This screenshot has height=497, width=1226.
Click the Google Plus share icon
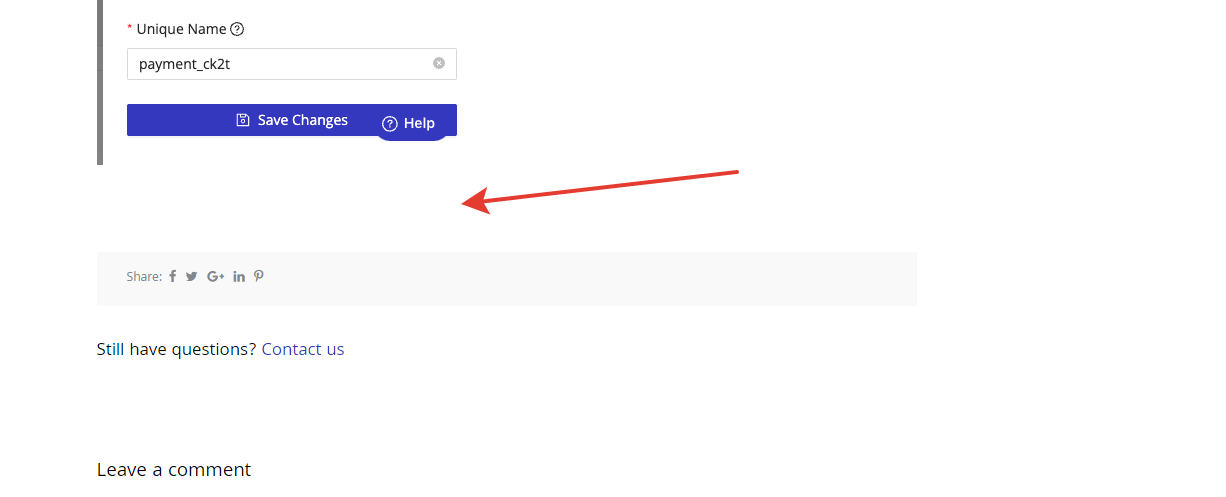point(215,276)
